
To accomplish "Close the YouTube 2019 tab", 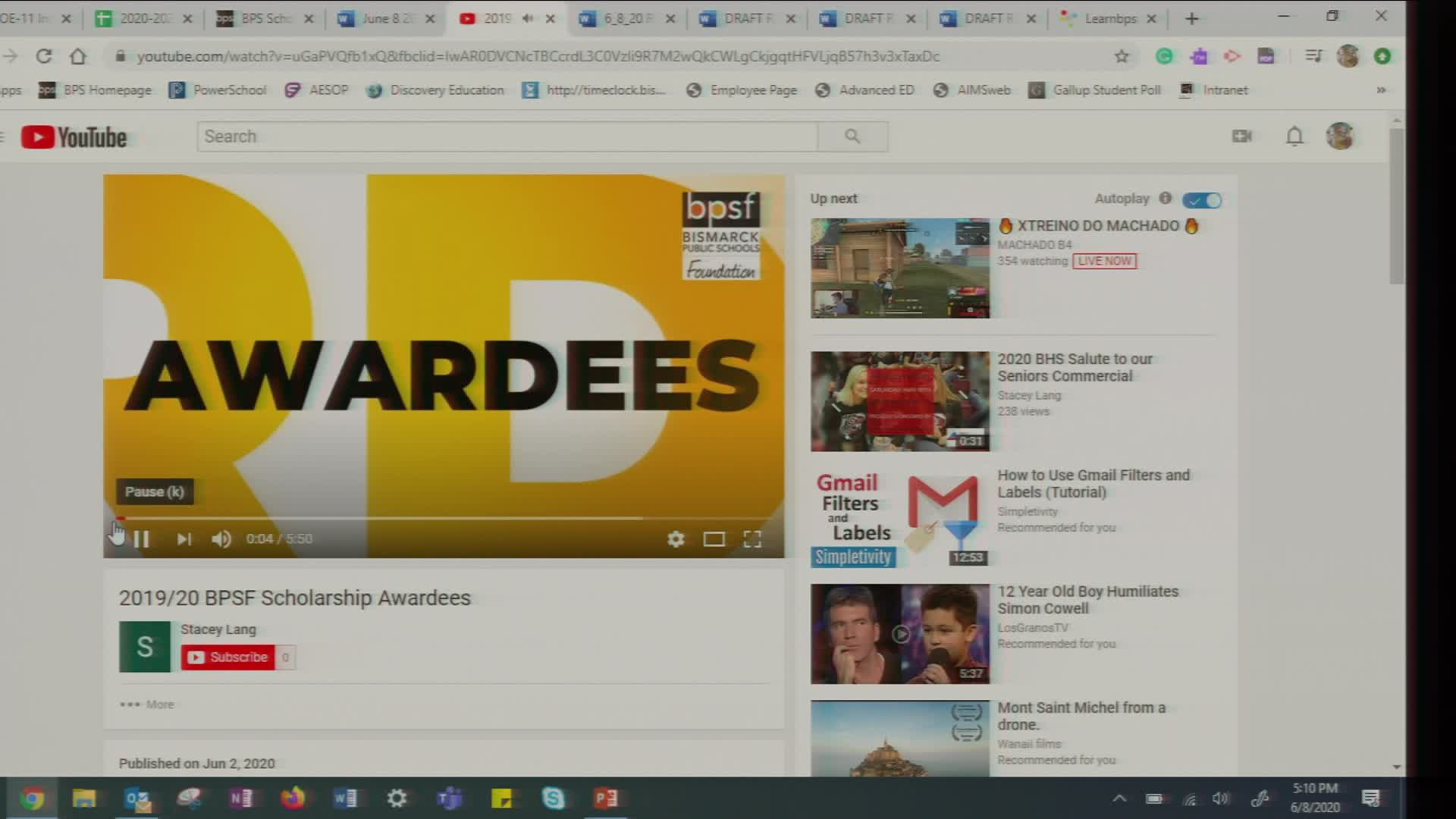I will (551, 19).
